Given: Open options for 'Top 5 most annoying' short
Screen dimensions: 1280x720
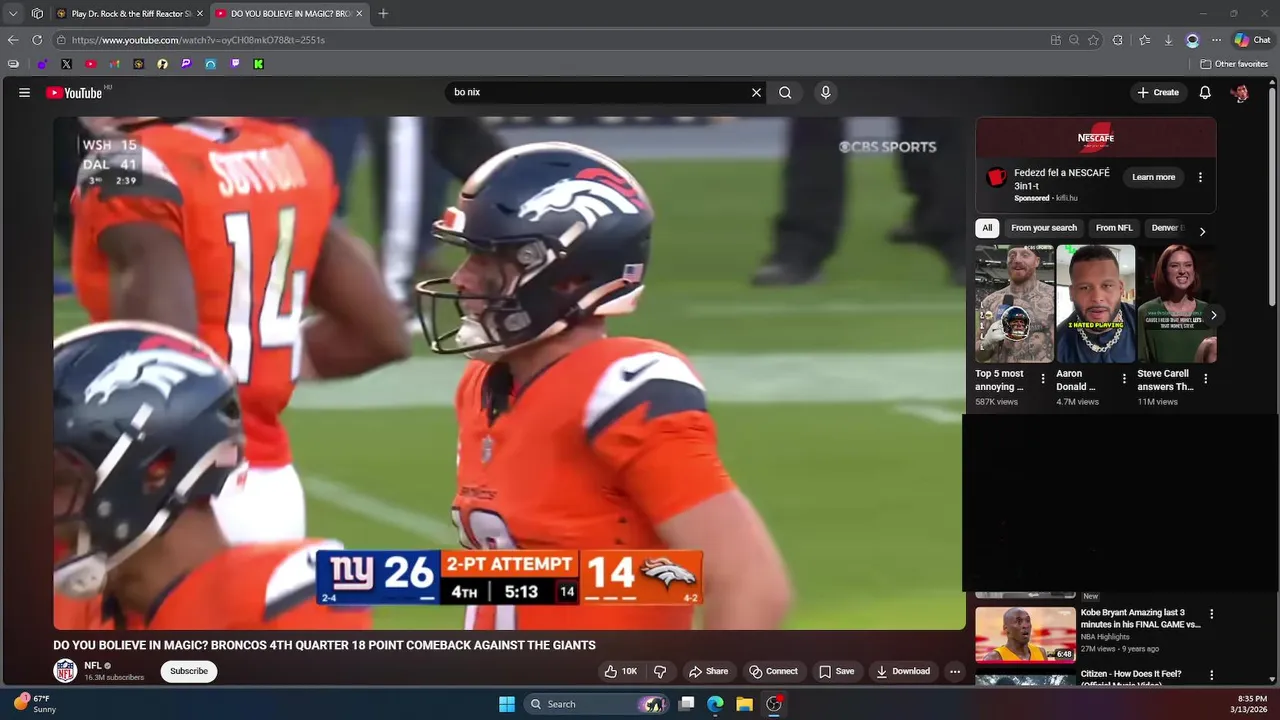Looking at the screenshot, I should tap(1043, 379).
